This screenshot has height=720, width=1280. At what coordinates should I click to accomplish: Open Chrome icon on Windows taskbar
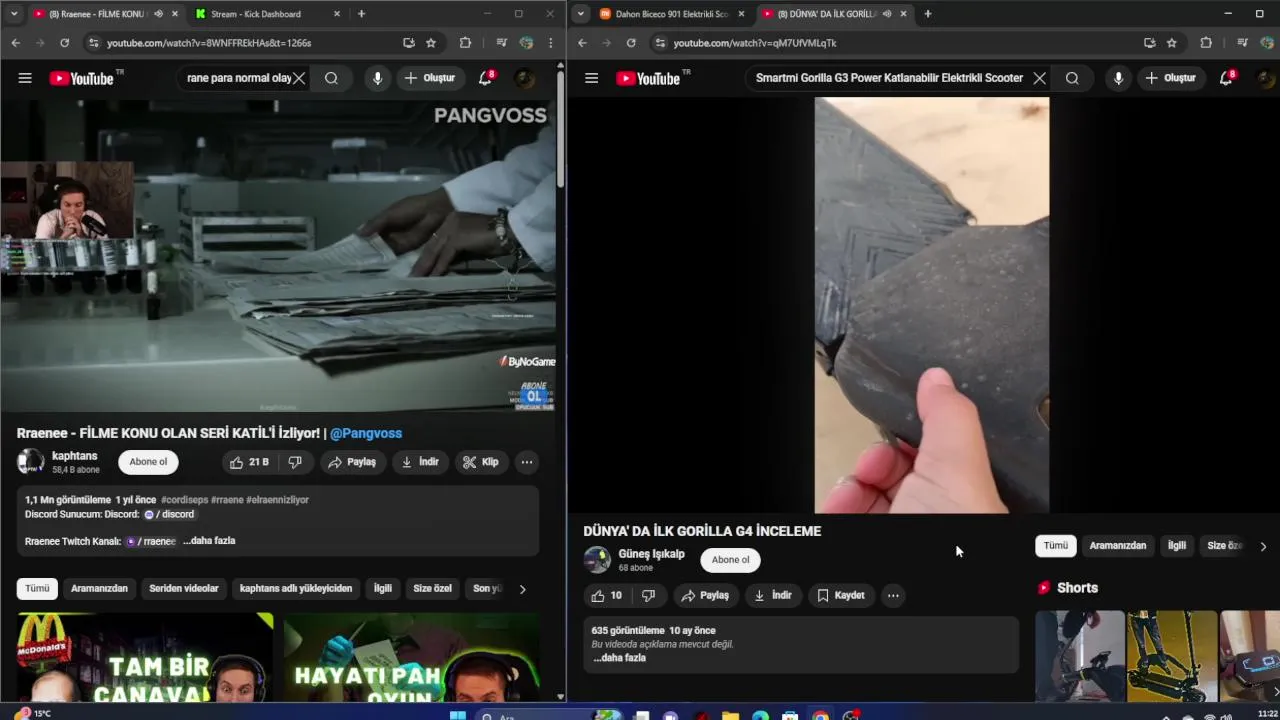820,714
